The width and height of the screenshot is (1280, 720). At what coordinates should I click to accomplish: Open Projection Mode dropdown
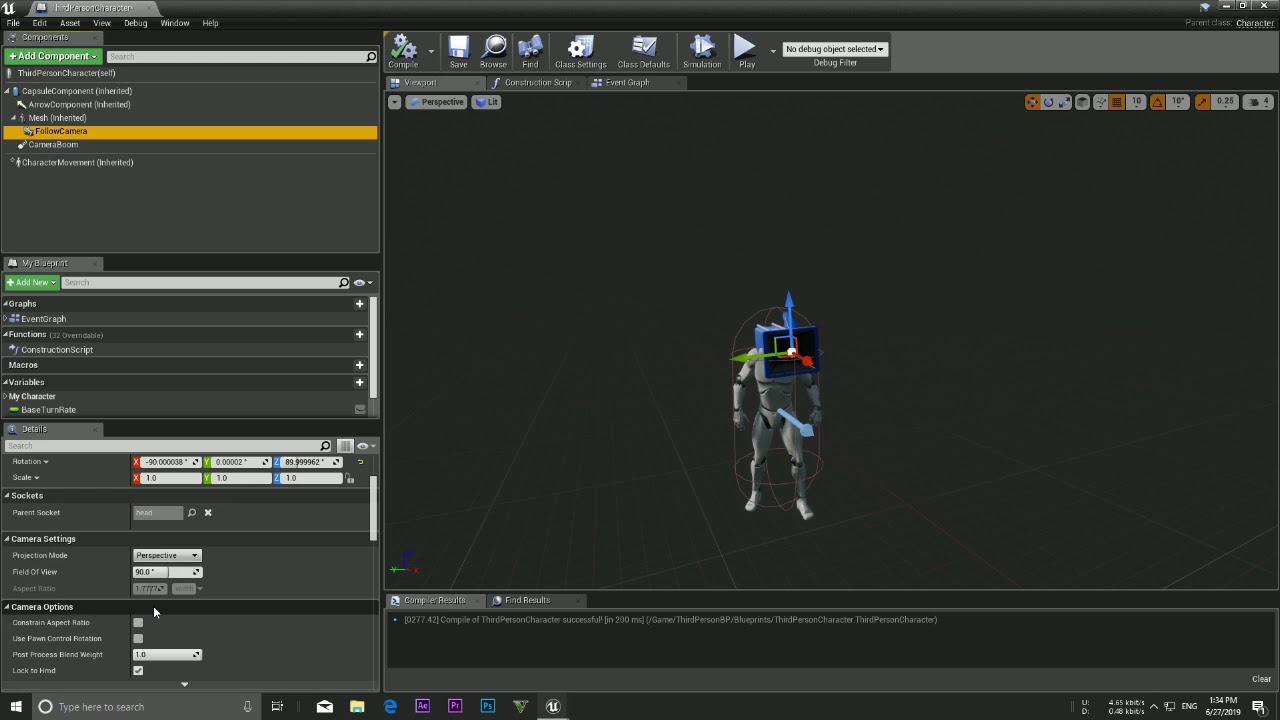pyautogui.click(x=167, y=556)
